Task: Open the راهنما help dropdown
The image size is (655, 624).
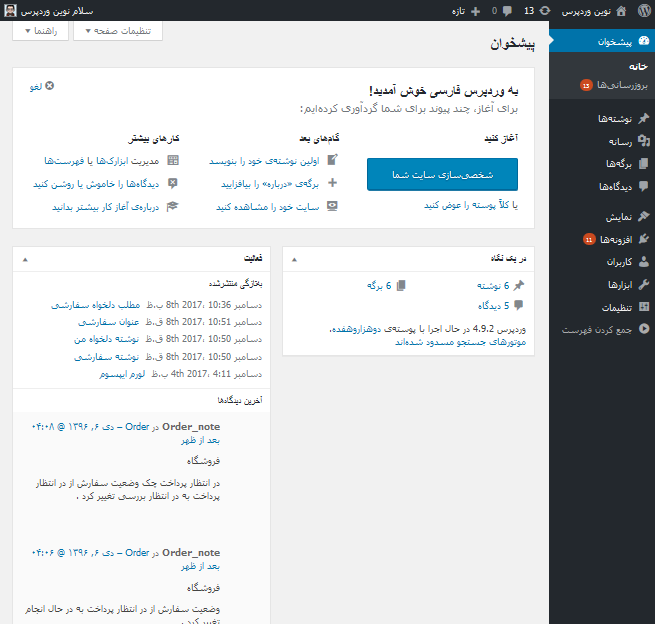Action: (41, 31)
